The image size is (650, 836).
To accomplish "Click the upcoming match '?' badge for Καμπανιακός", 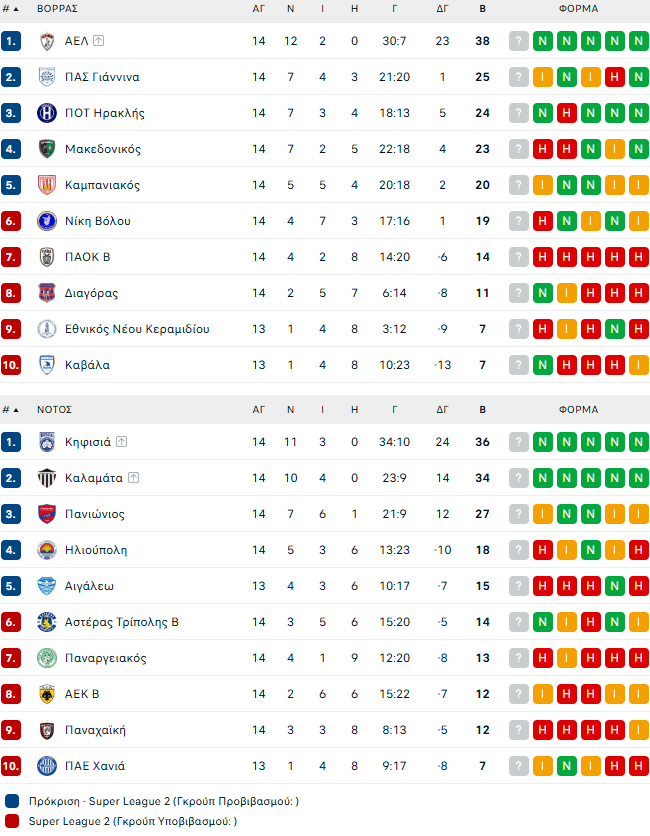I will tap(519, 185).
